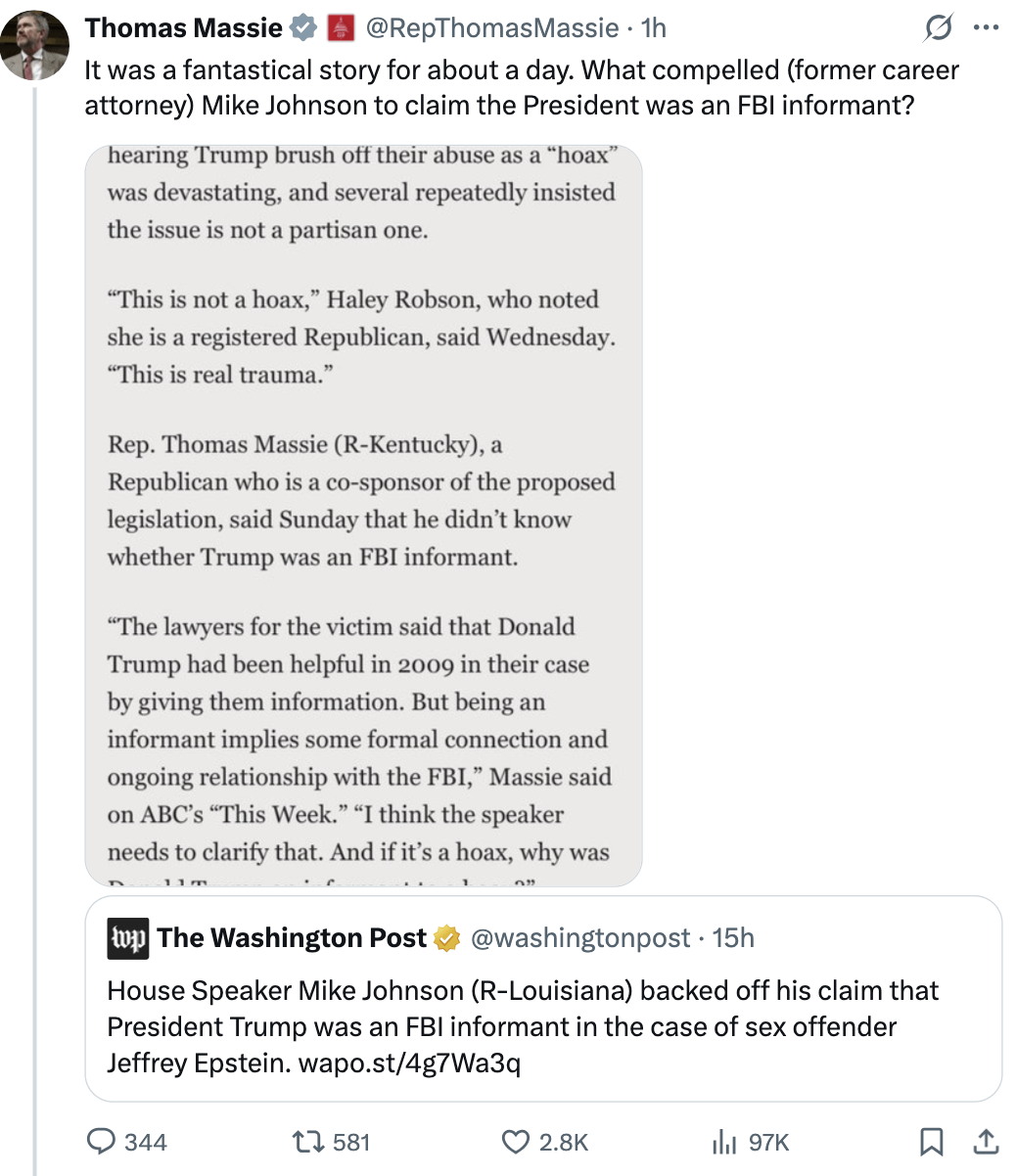
Task: Bookmark this tweet
Action: 932,1142
